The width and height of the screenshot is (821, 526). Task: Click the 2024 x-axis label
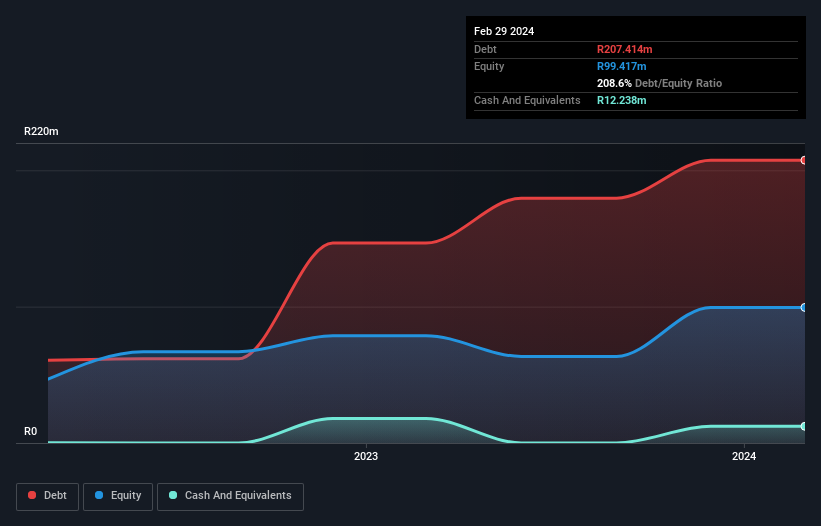tap(744, 456)
